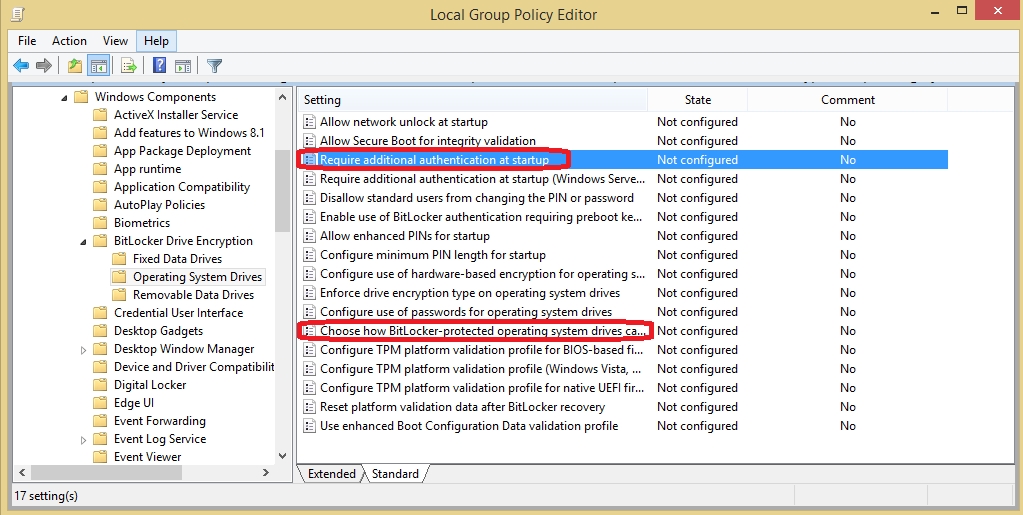Screen dimensions: 1023x515
Task: Open the Help question mark icon
Action: pyautogui.click(x=159, y=65)
